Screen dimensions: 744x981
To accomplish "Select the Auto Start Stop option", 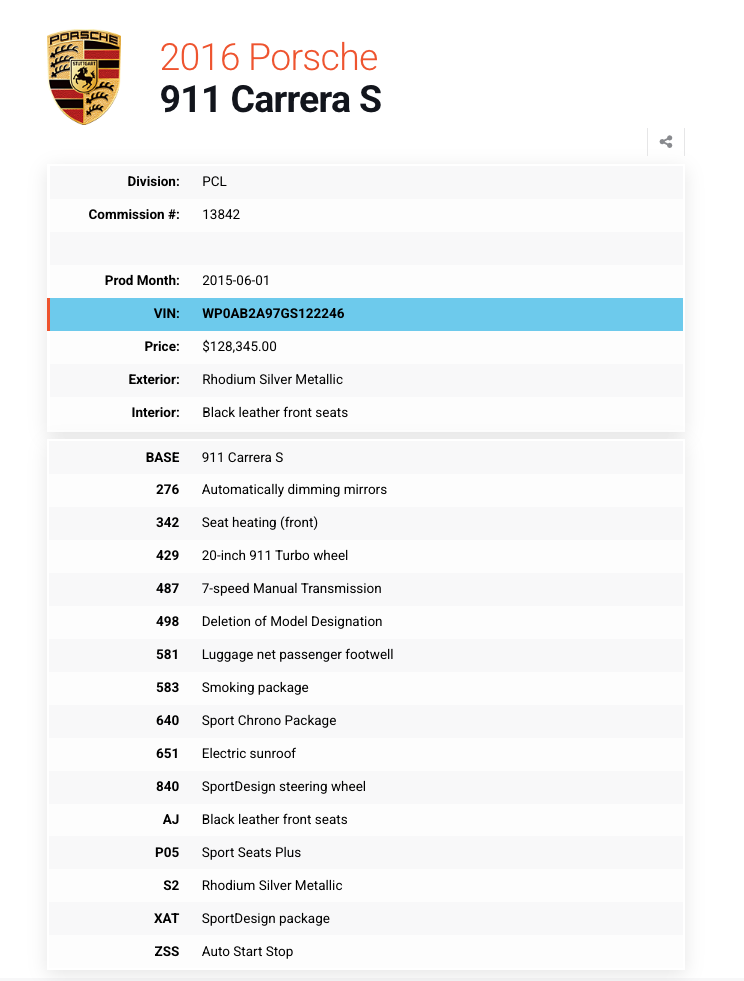I will [x=247, y=952].
